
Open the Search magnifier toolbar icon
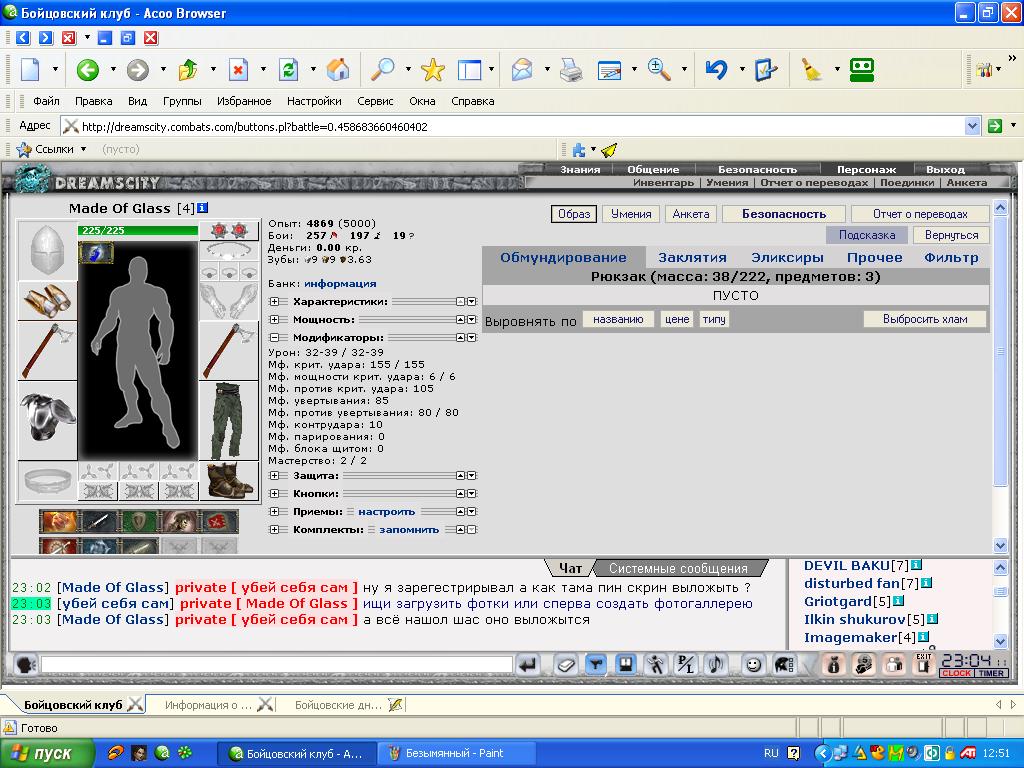(383, 69)
